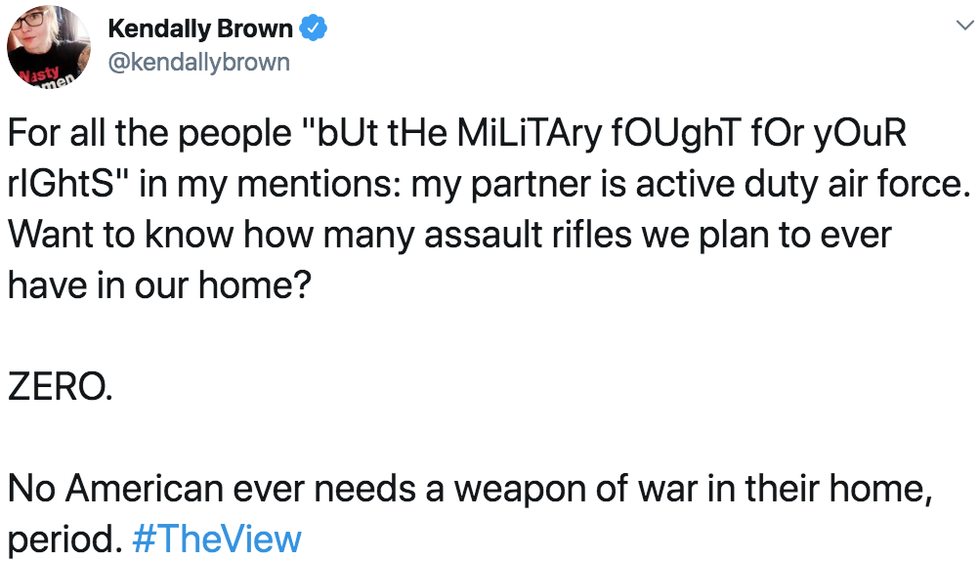Click the blue verified checkmark badge

pos(315,29)
